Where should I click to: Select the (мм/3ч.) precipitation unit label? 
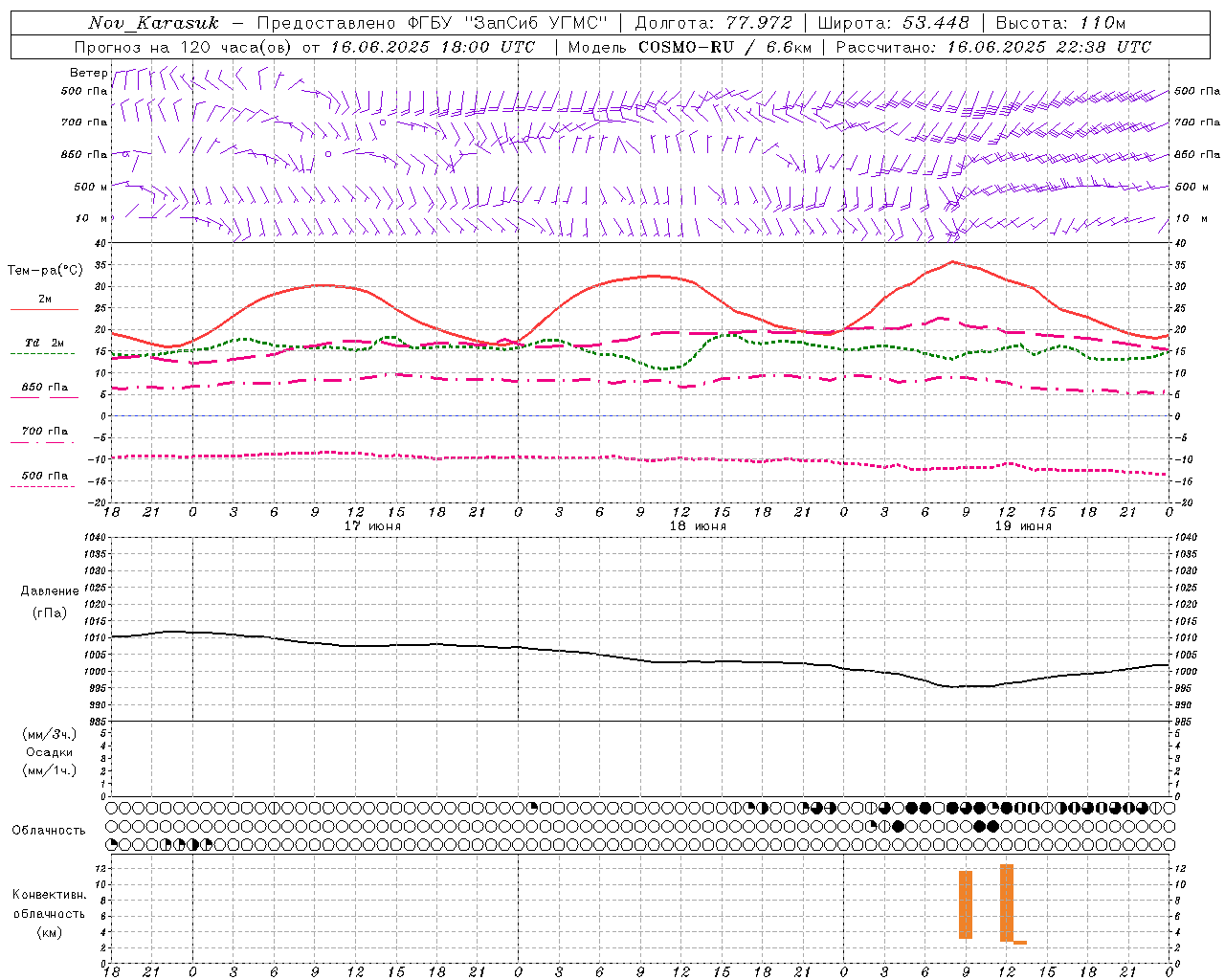tap(50, 734)
